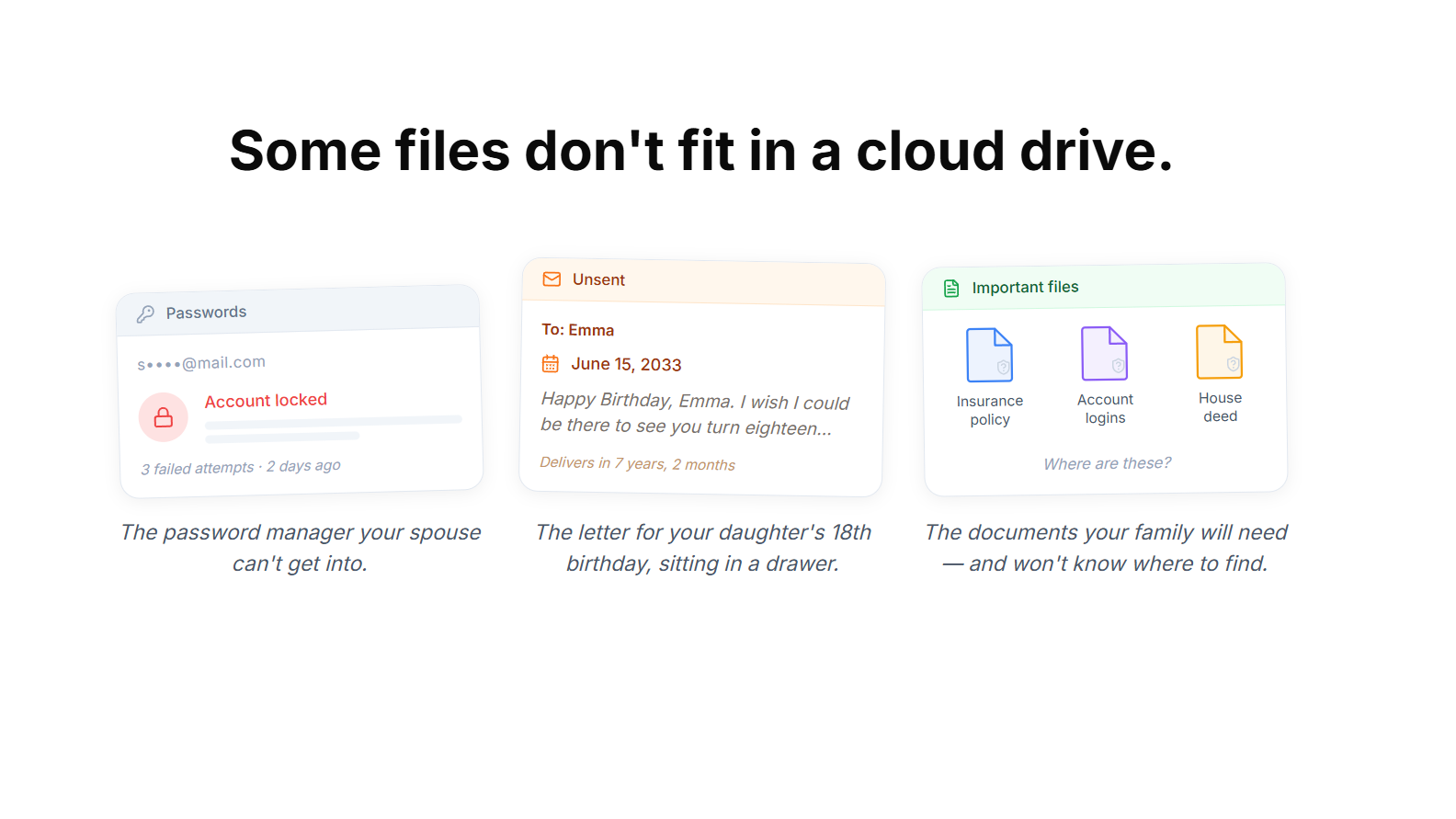This screenshot has height=819, width=1456.
Task: Click the June 15, 2033 date
Action: (x=626, y=365)
